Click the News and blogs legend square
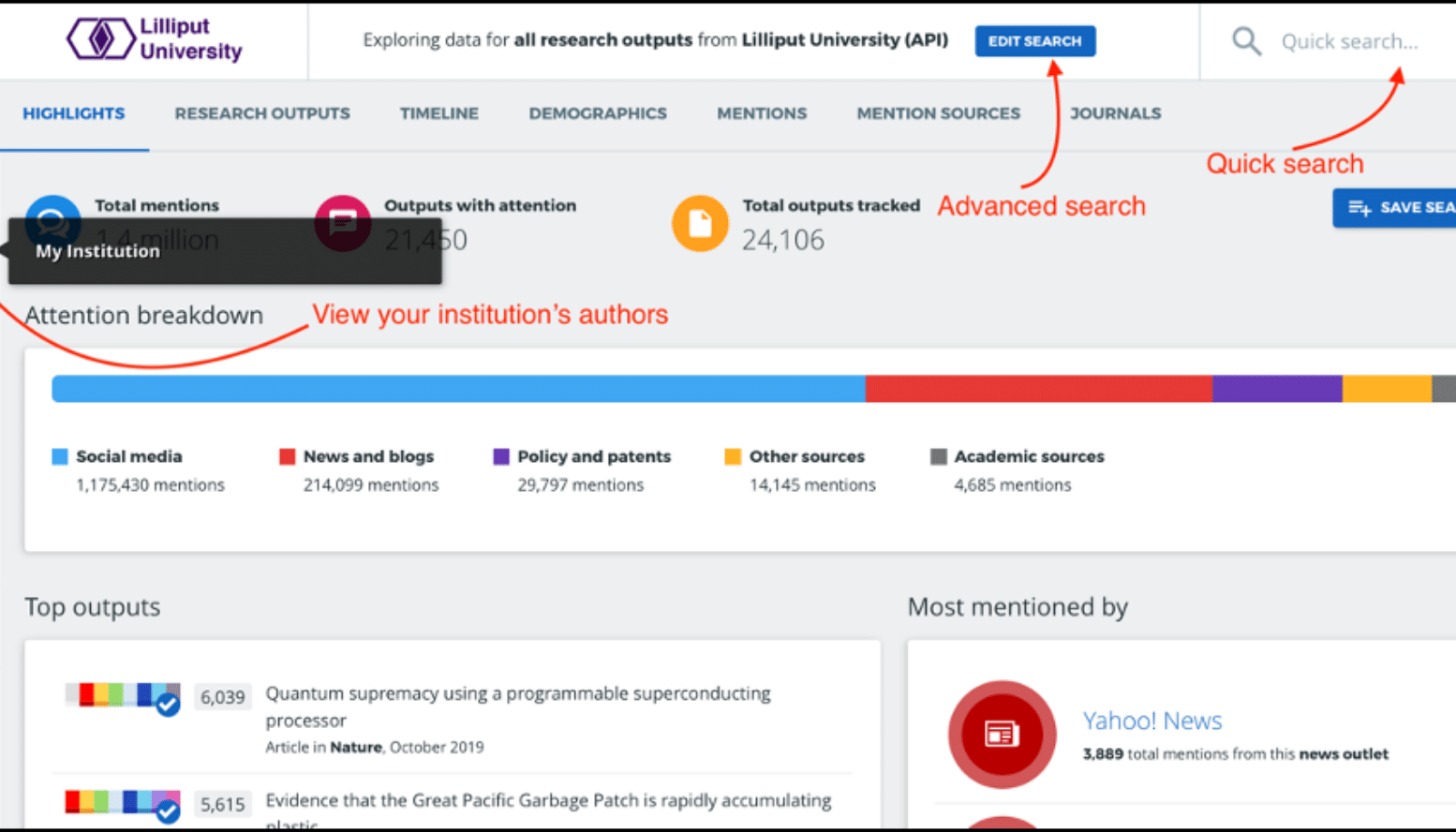This screenshot has width=1456, height=832. tap(288, 456)
